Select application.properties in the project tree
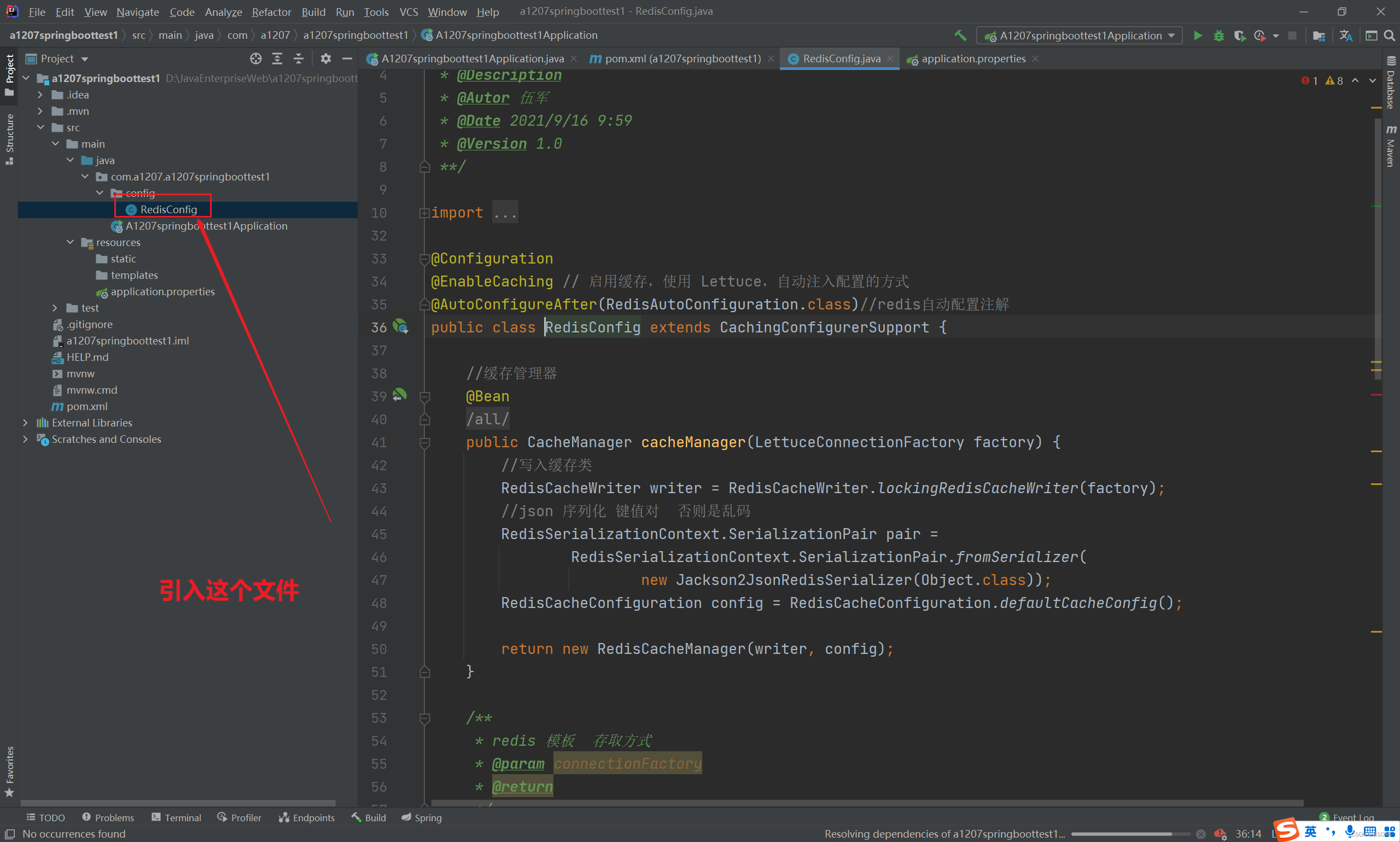Image resolution: width=1400 pixels, height=842 pixels. tap(162, 291)
